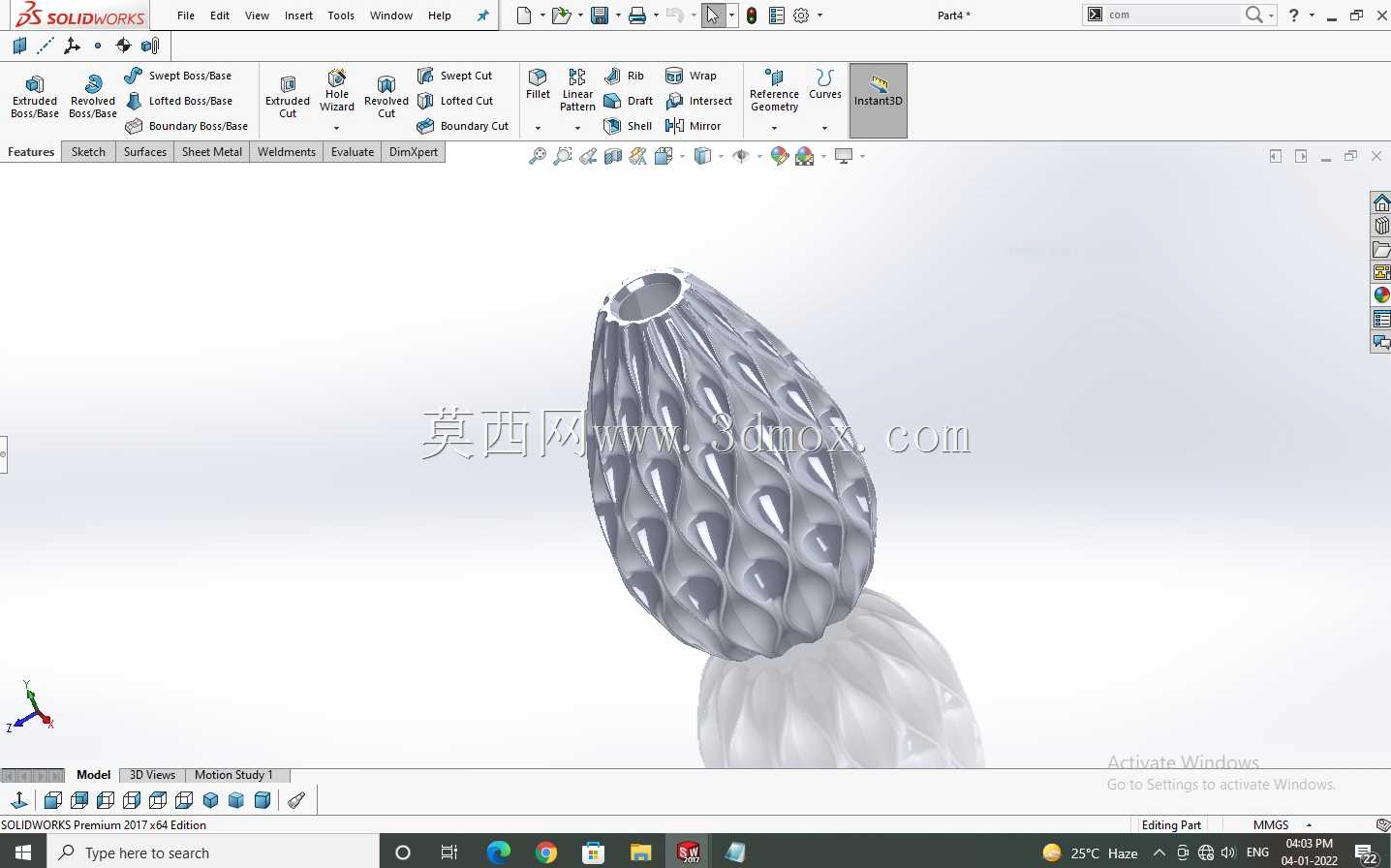This screenshot has width=1391, height=868.
Task: Click the Help question mark button
Action: 1293,15
